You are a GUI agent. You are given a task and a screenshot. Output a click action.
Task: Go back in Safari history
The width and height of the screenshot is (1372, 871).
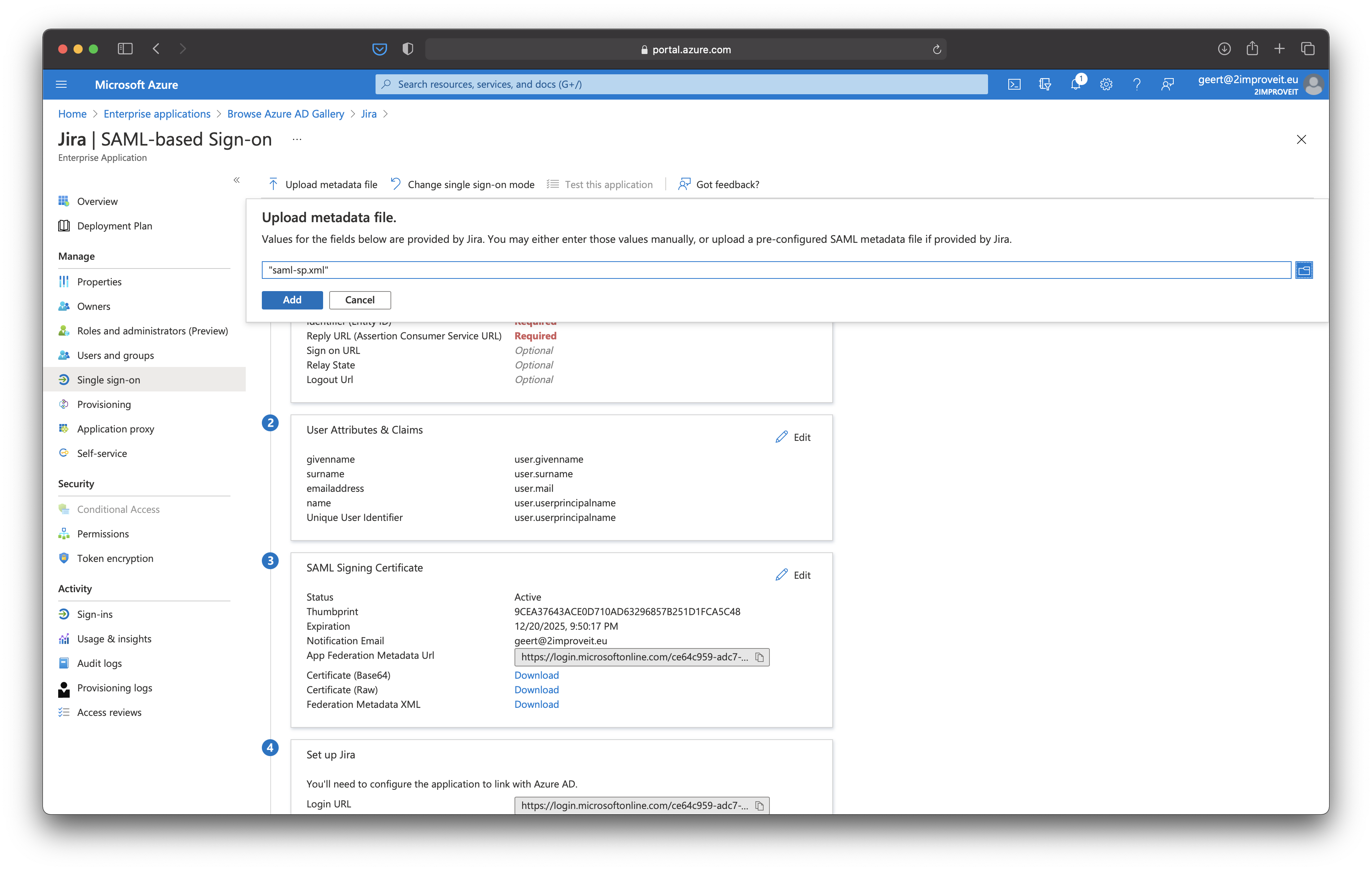pyautogui.click(x=156, y=49)
